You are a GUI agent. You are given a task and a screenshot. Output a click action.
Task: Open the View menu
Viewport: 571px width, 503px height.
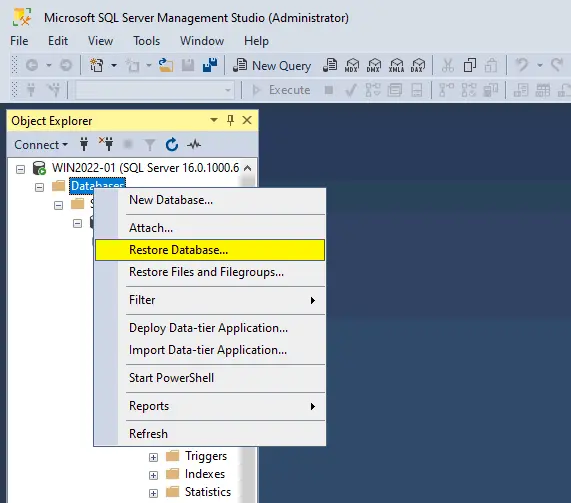100,41
